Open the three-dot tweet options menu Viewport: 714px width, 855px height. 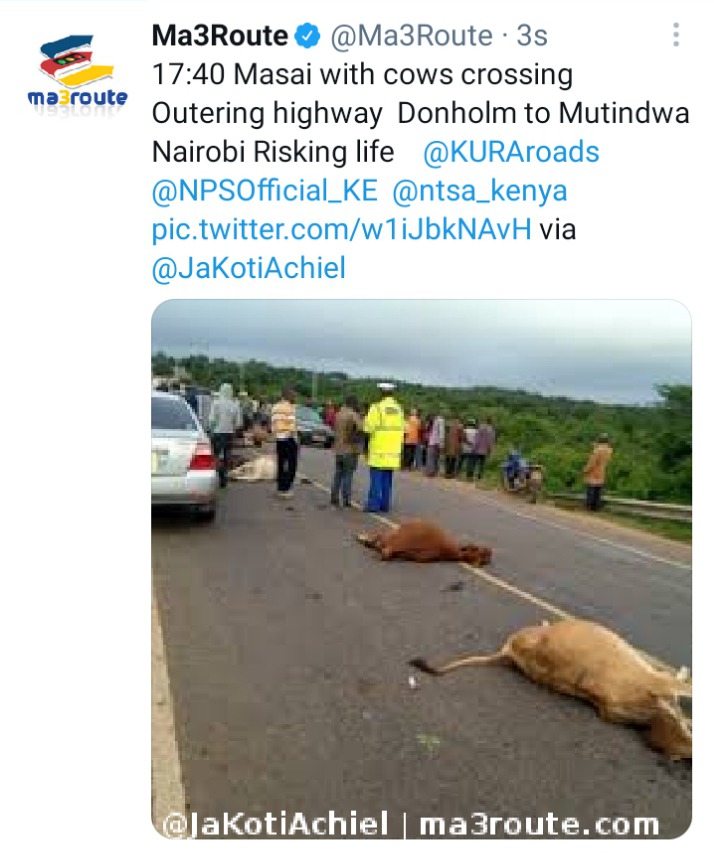[x=676, y=35]
